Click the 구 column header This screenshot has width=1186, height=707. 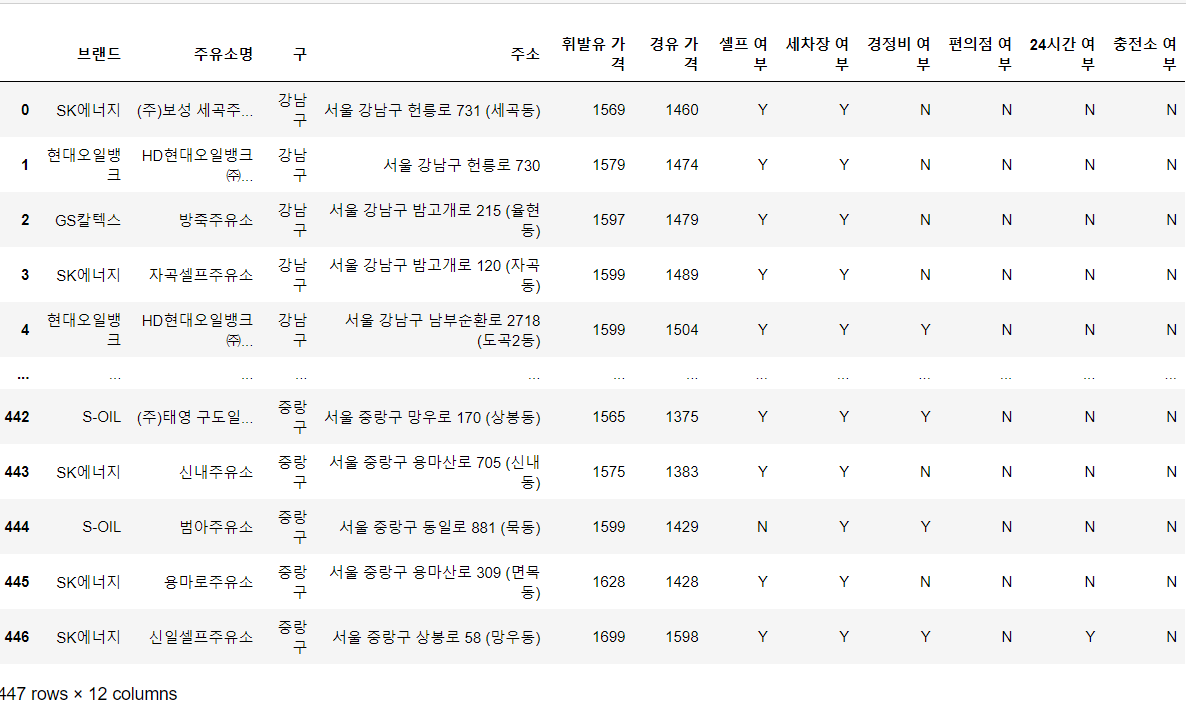point(300,54)
